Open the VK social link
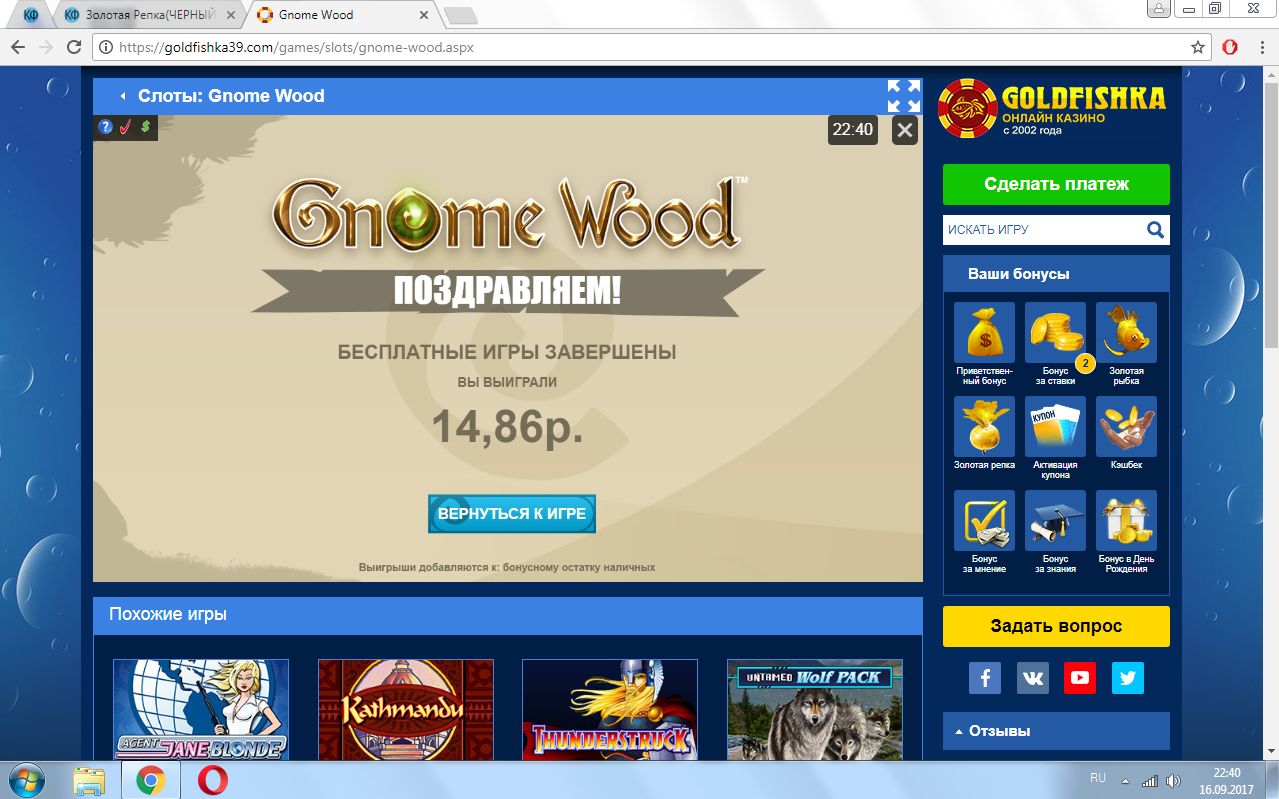The image size is (1279, 799). click(1032, 678)
